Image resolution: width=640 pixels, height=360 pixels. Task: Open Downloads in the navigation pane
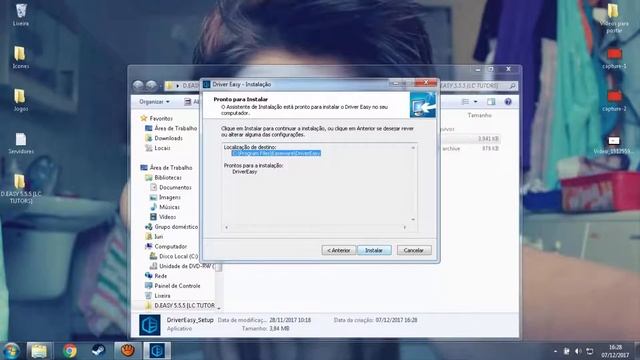pyautogui.click(x=164, y=138)
